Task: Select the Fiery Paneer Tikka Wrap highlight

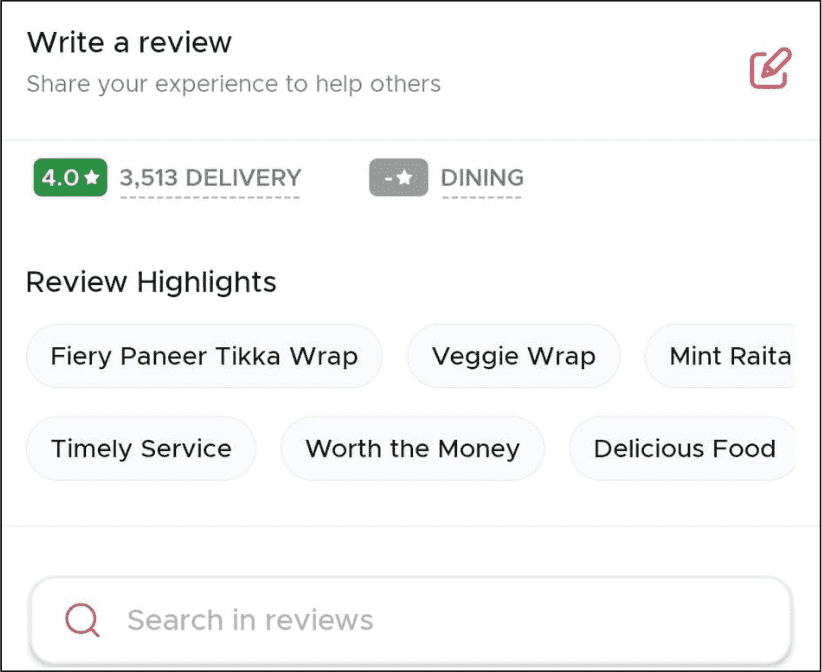Action: tap(204, 356)
